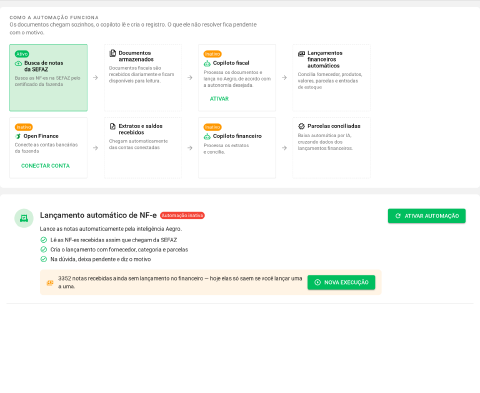Viewport: 480px width, 393px height.
Task: Click the check badge icon beside Parcelas conciliadas
Action: coord(301,126)
